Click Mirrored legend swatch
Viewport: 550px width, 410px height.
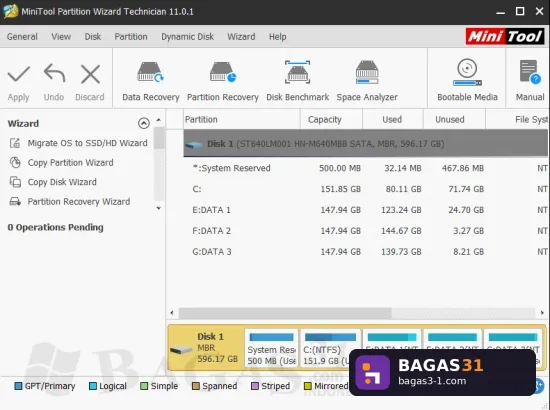308,386
